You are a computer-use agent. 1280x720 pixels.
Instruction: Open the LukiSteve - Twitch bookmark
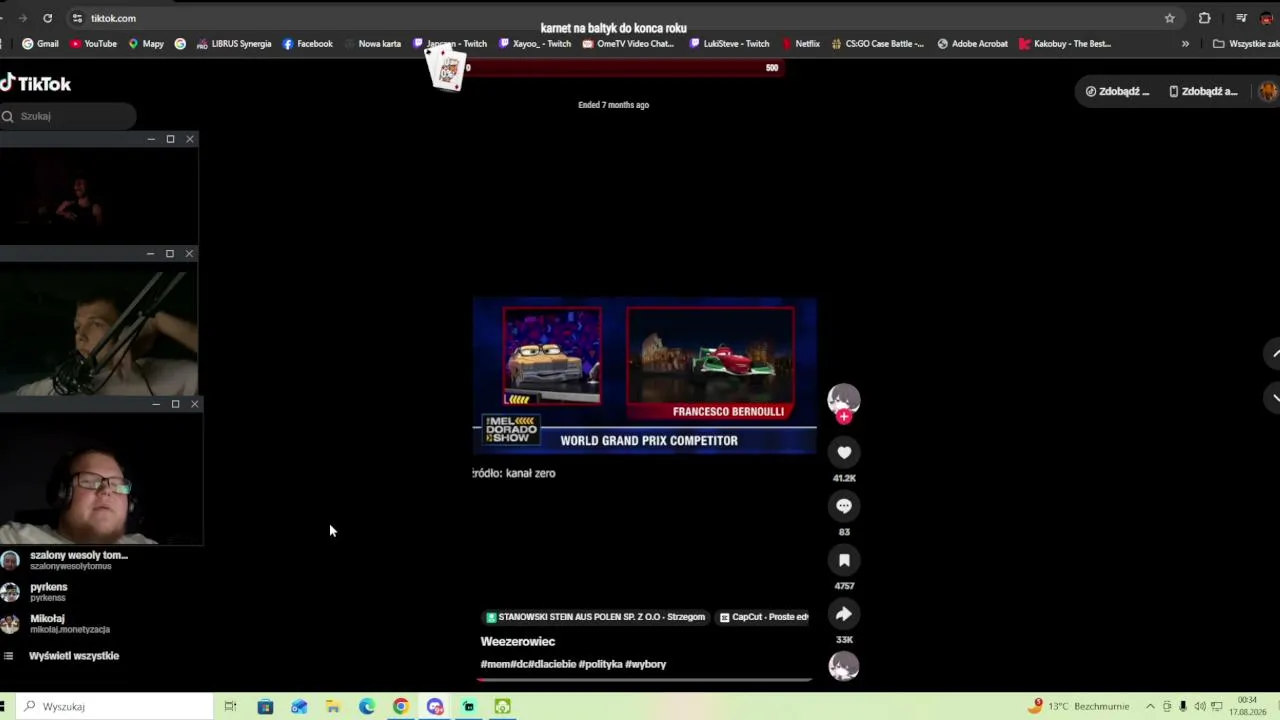tap(729, 44)
